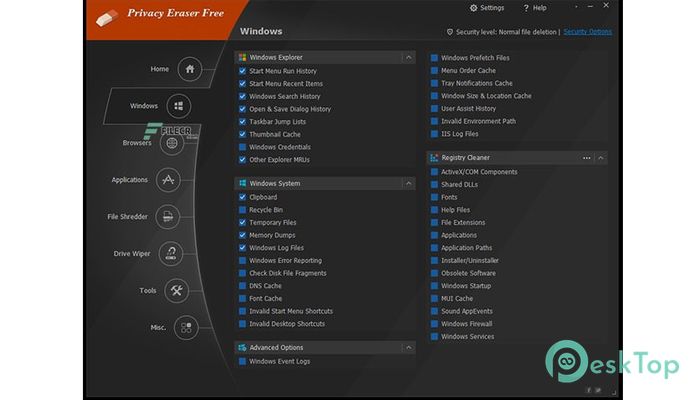700x400 pixels.
Task: Check the Font Cache box
Action: click(x=242, y=299)
